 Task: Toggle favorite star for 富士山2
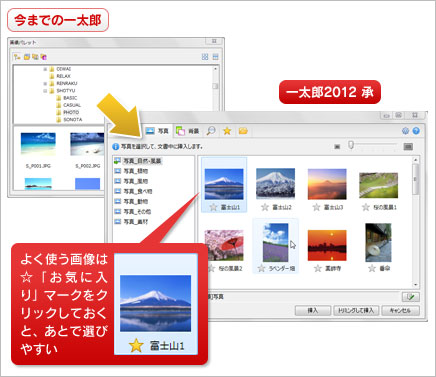(265, 207)
